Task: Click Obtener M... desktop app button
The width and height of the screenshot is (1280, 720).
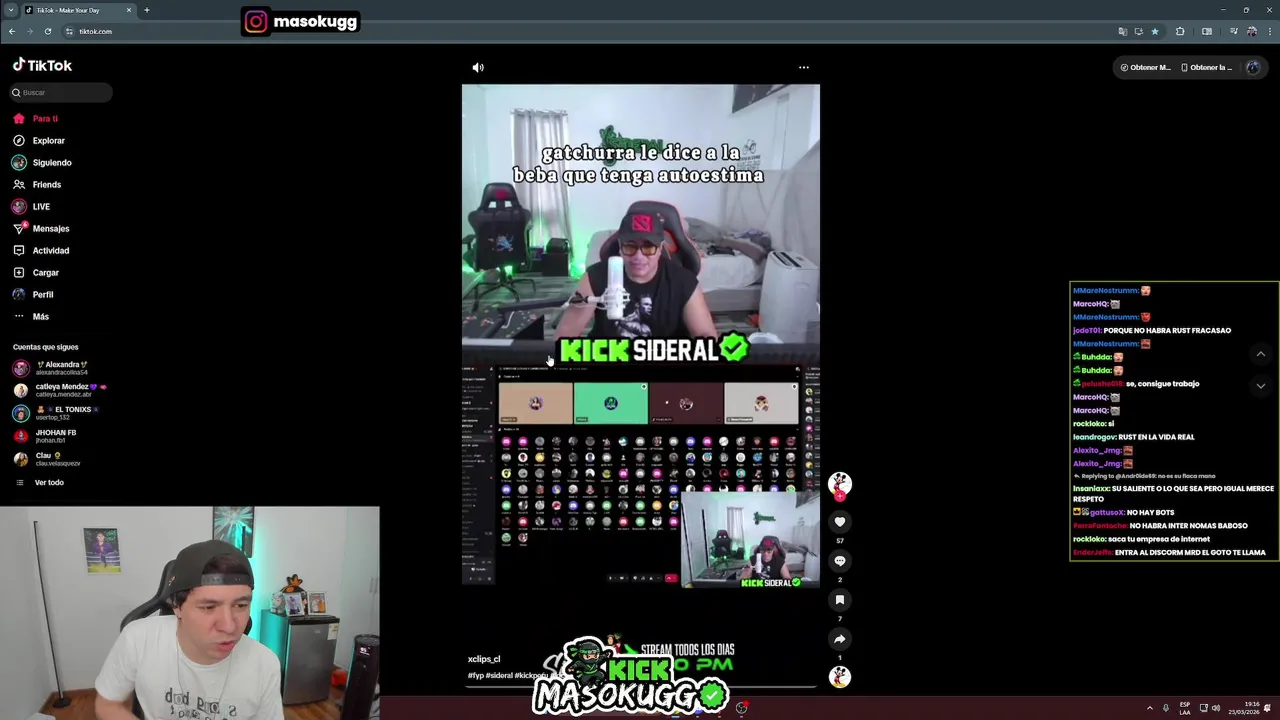Action: coord(1145,67)
